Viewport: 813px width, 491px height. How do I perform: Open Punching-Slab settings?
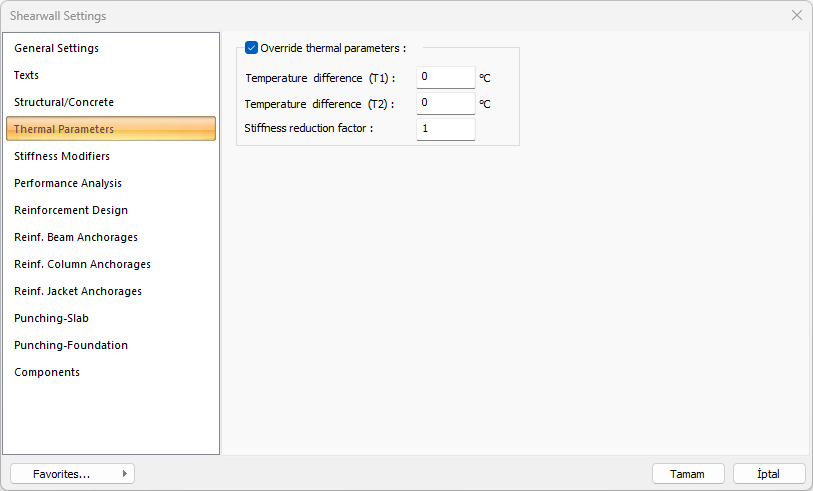click(51, 318)
